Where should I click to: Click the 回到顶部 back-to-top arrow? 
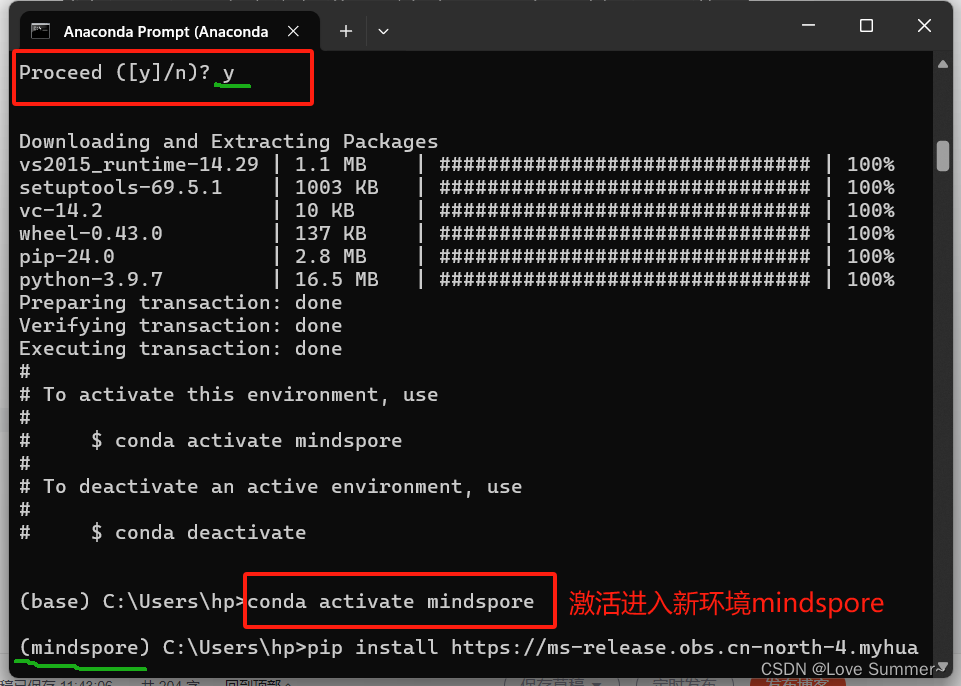point(258,681)
